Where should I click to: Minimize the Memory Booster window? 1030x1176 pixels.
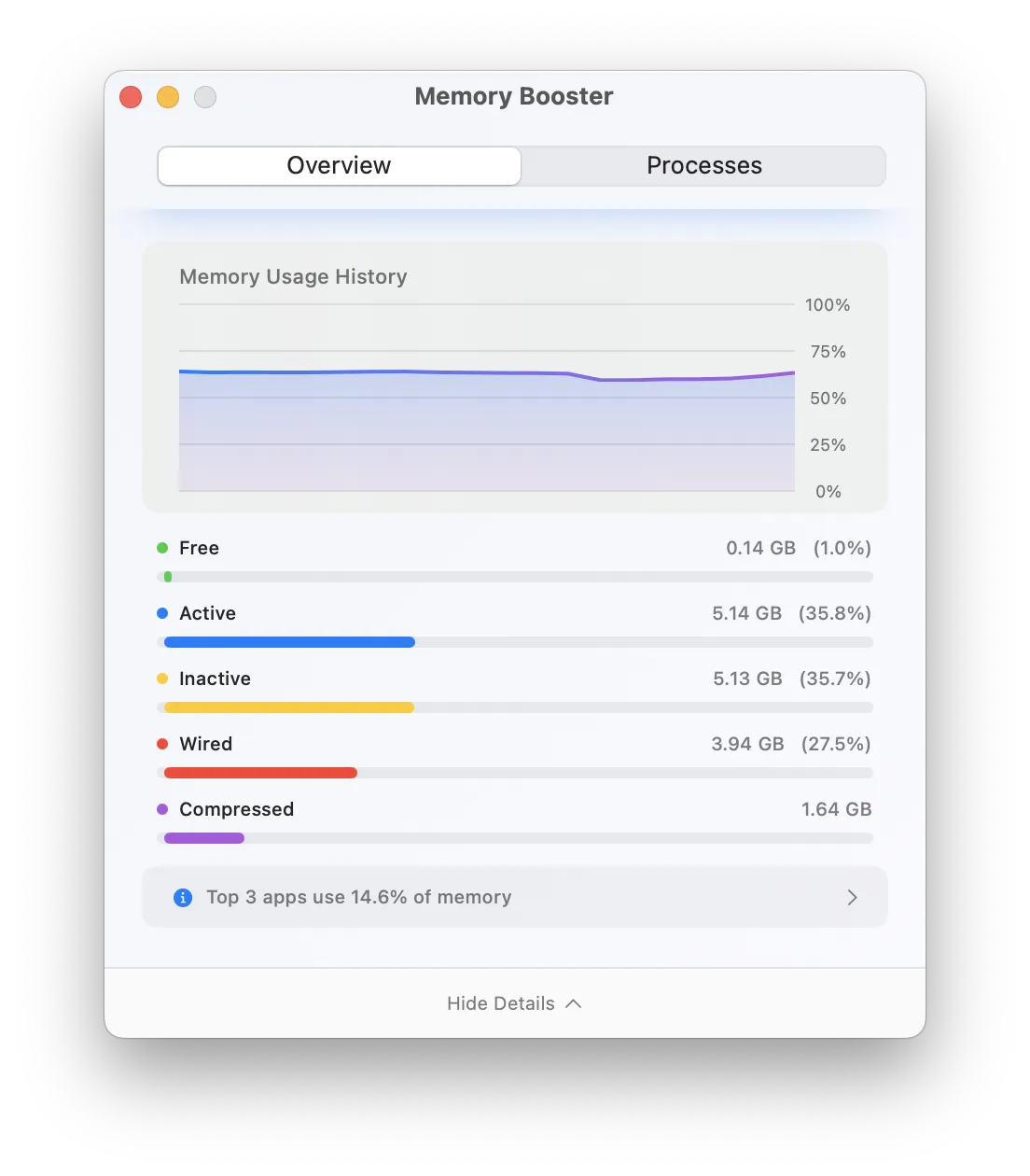[168, 97]
